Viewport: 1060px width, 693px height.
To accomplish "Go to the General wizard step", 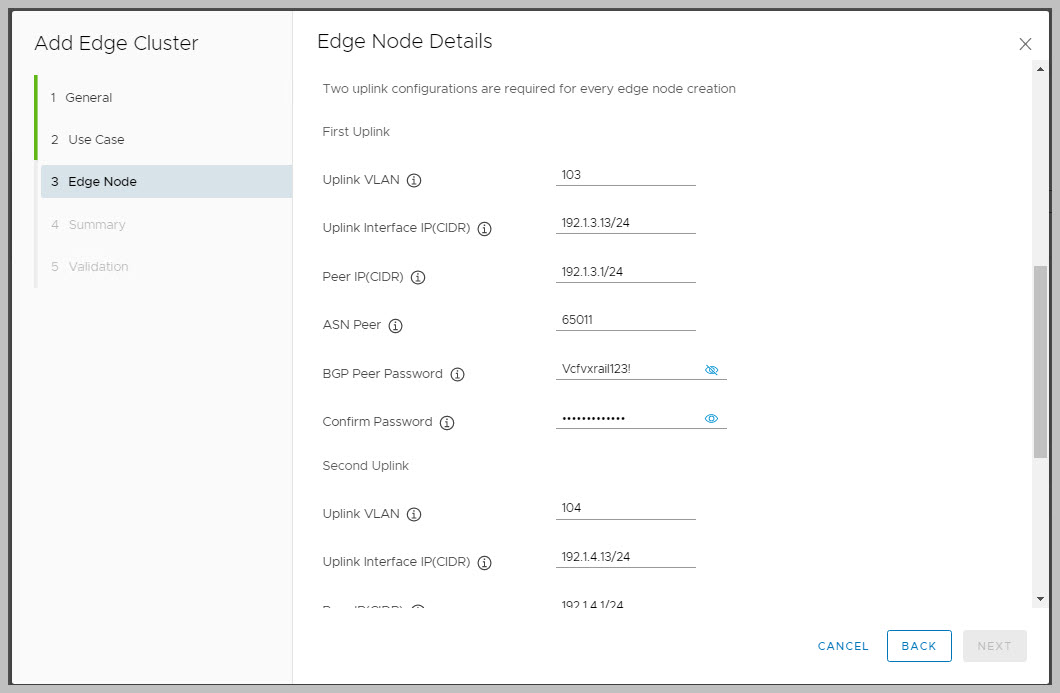I will pyautogui.click(x=89, y=98).
